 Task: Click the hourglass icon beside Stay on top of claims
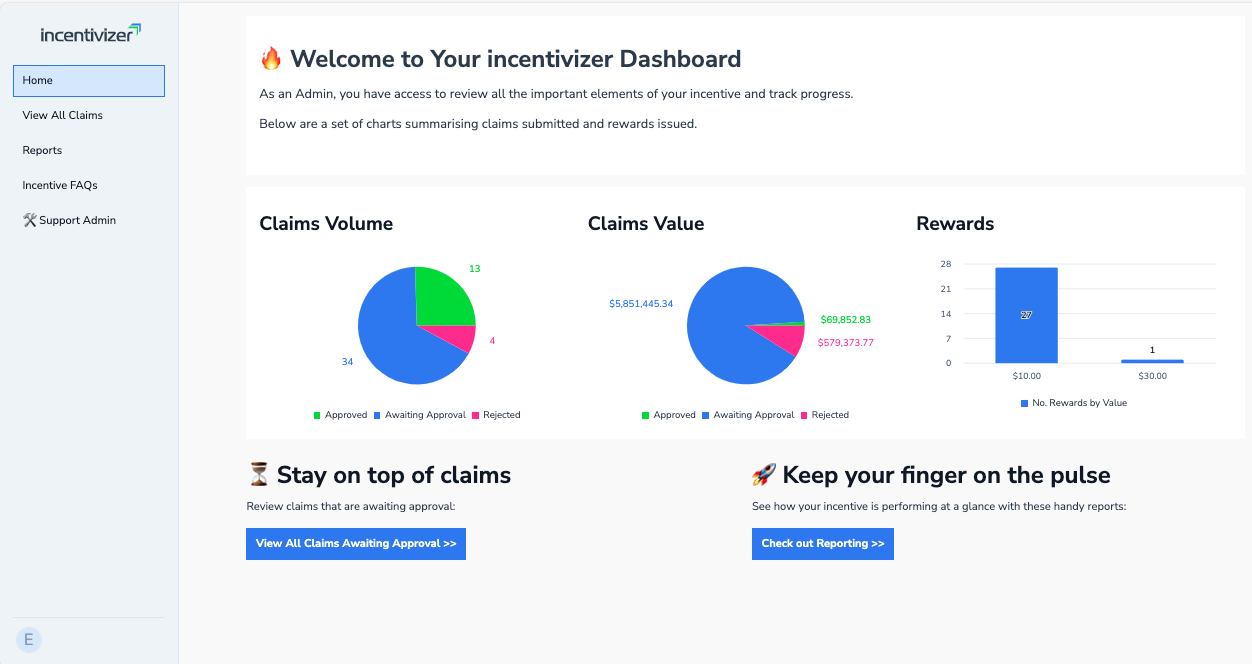tap(258, 475)
